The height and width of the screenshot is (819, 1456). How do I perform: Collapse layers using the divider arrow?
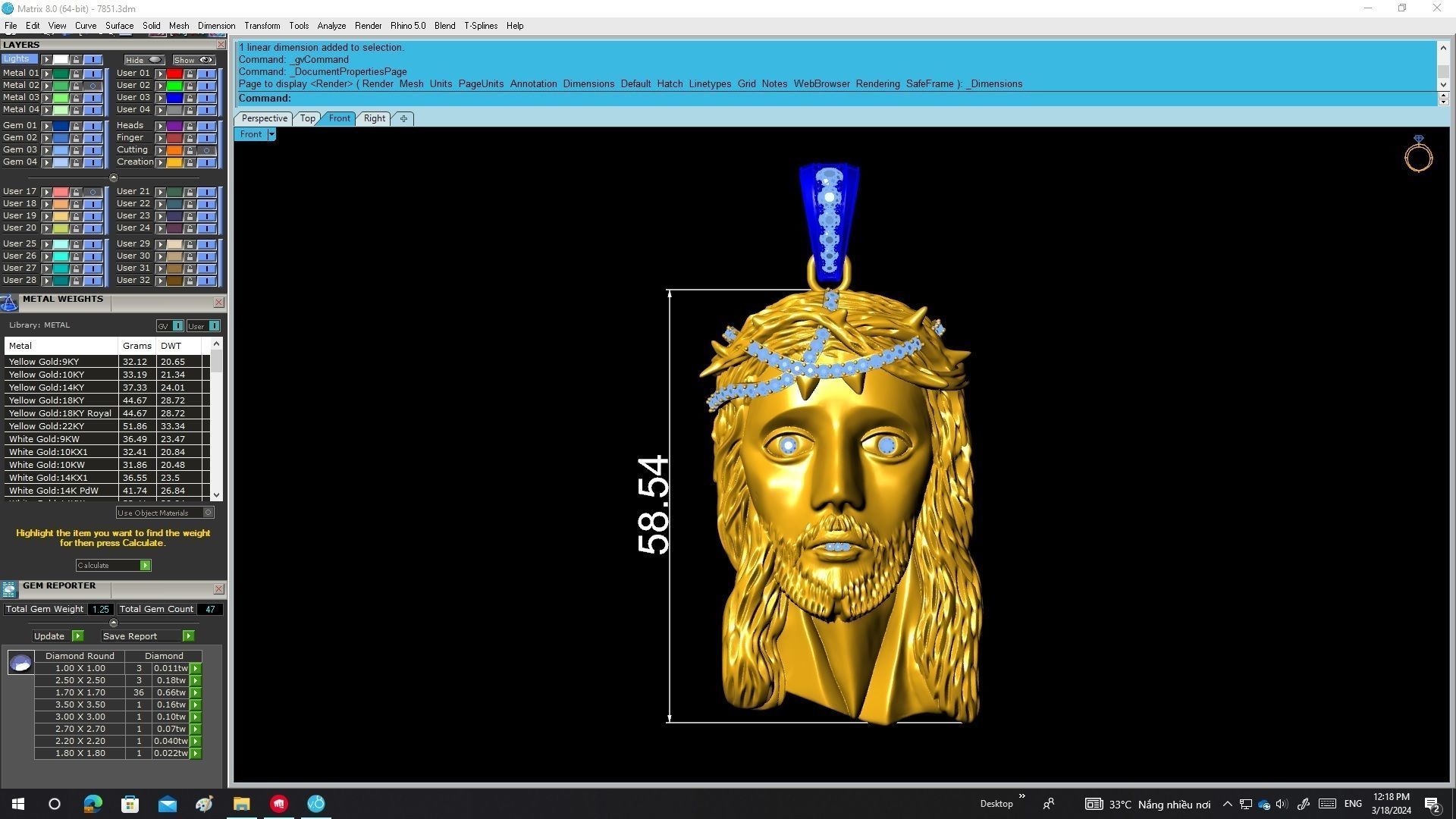point(114,177)
